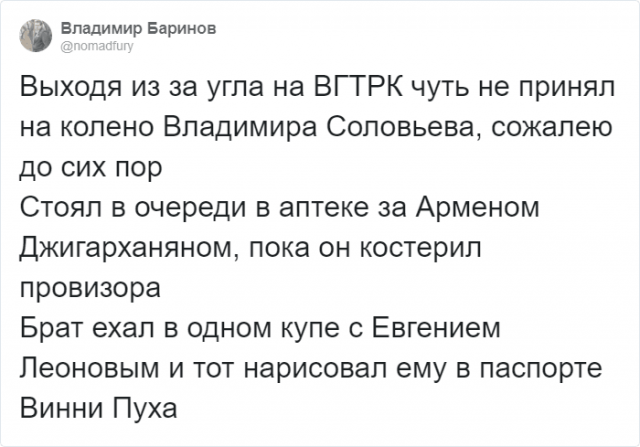Click the word Леоновым in the tweet
This screenshot has width=640, height=447.
pyautogui.click(x=89, y=368)
